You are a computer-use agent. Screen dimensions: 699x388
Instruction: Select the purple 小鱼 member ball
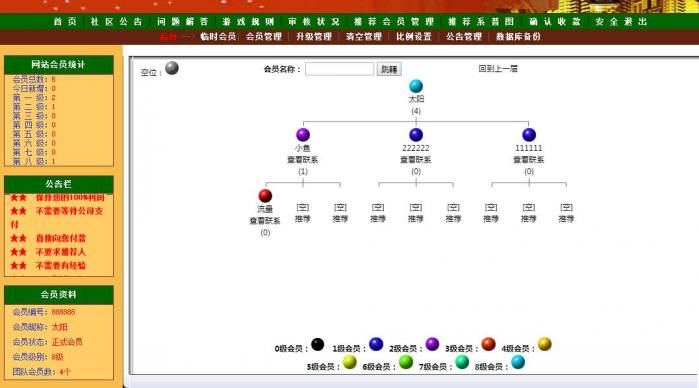[303, 135]
